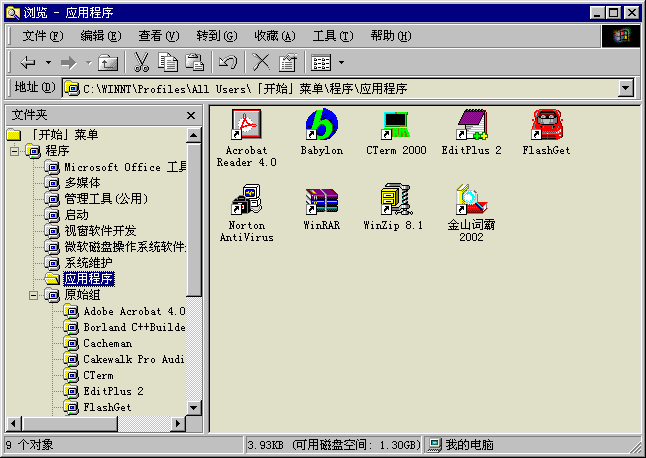Delete selected item with X icon

(261, 63)
